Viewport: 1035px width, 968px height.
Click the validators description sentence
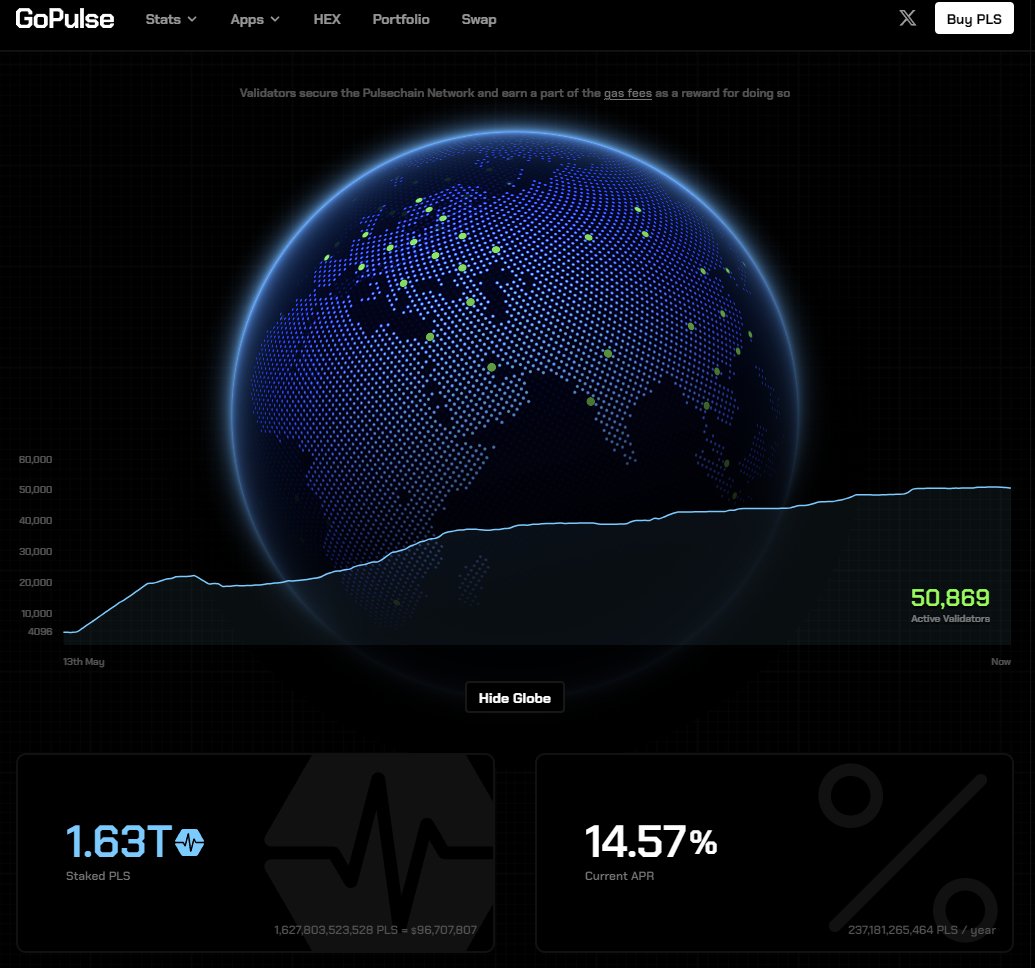point(514,93)
